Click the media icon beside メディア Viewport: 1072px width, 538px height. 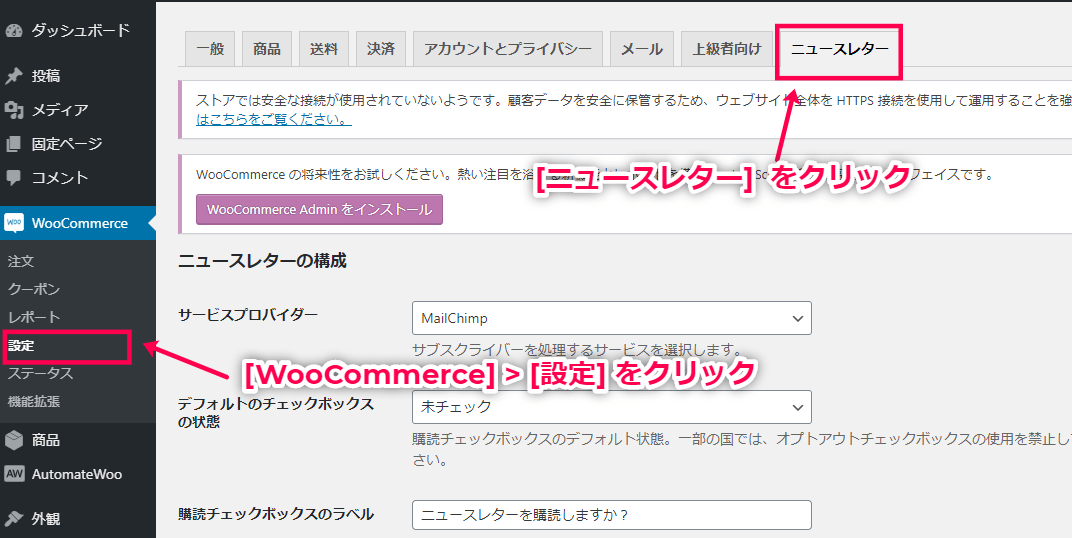(14, 109)
